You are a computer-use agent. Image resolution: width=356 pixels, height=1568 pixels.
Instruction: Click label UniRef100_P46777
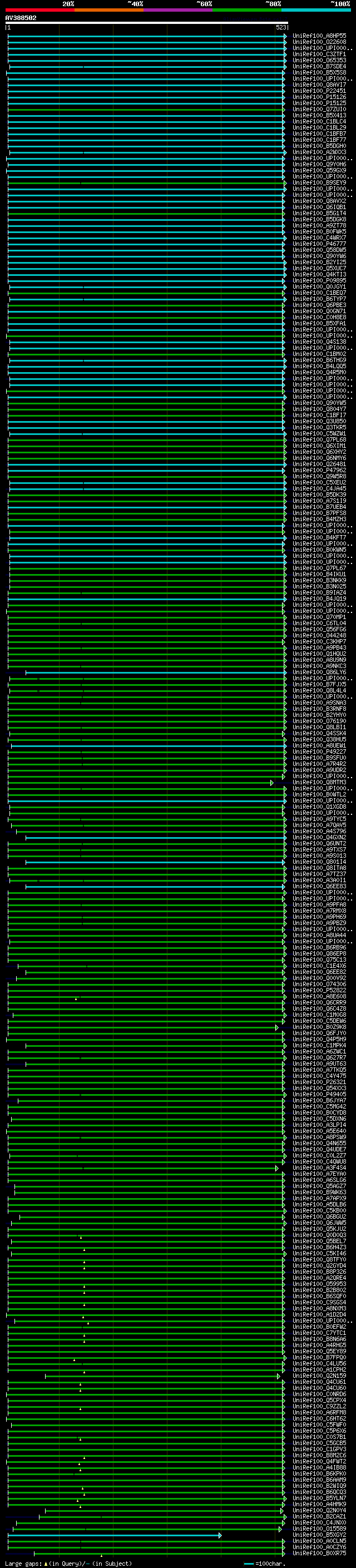pyautogui.click(x=319, y=244)
